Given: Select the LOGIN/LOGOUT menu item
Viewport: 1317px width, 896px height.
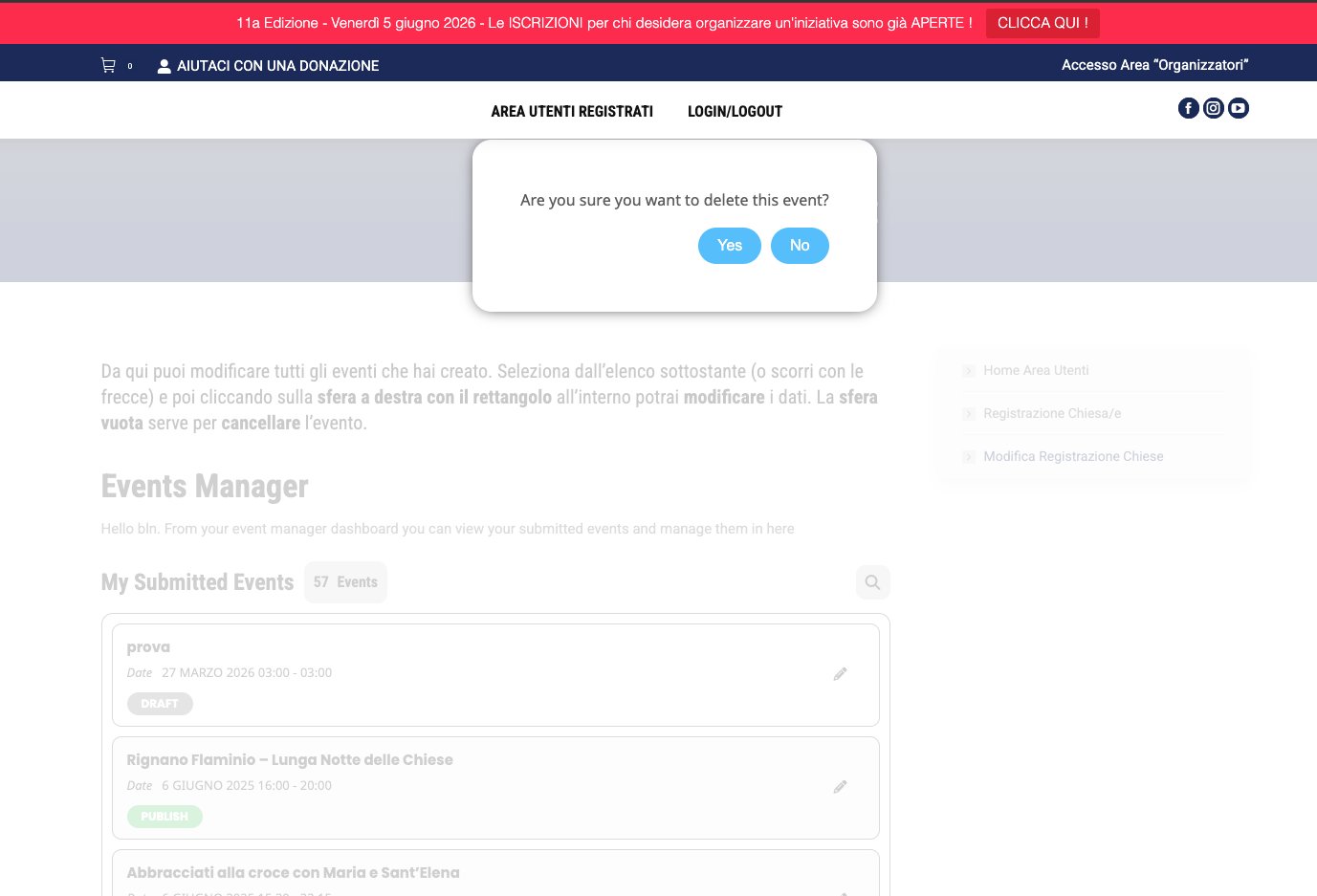Looking at the screenshot, I should [x=735, y=112].
